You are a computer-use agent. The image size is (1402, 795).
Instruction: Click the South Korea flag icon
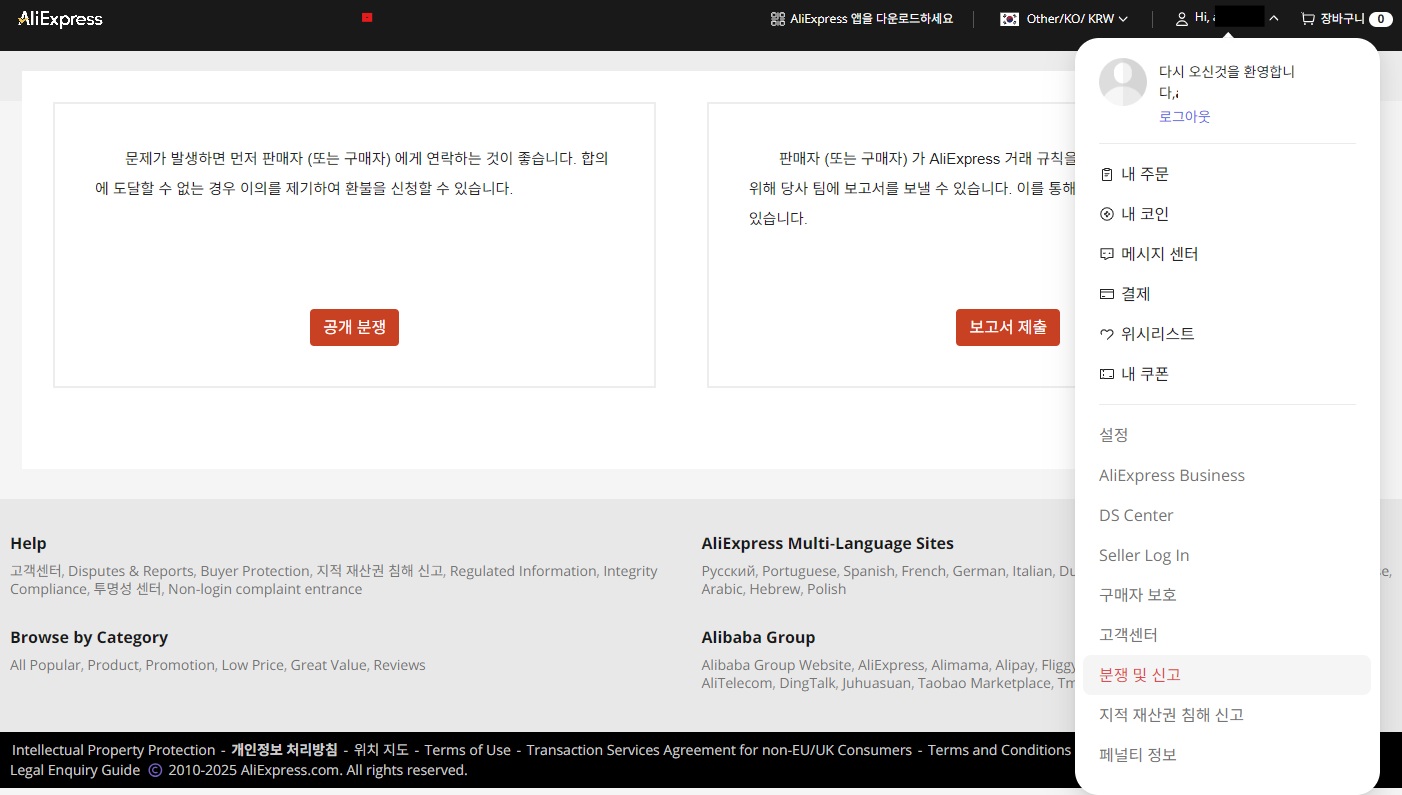point(1009,19)
